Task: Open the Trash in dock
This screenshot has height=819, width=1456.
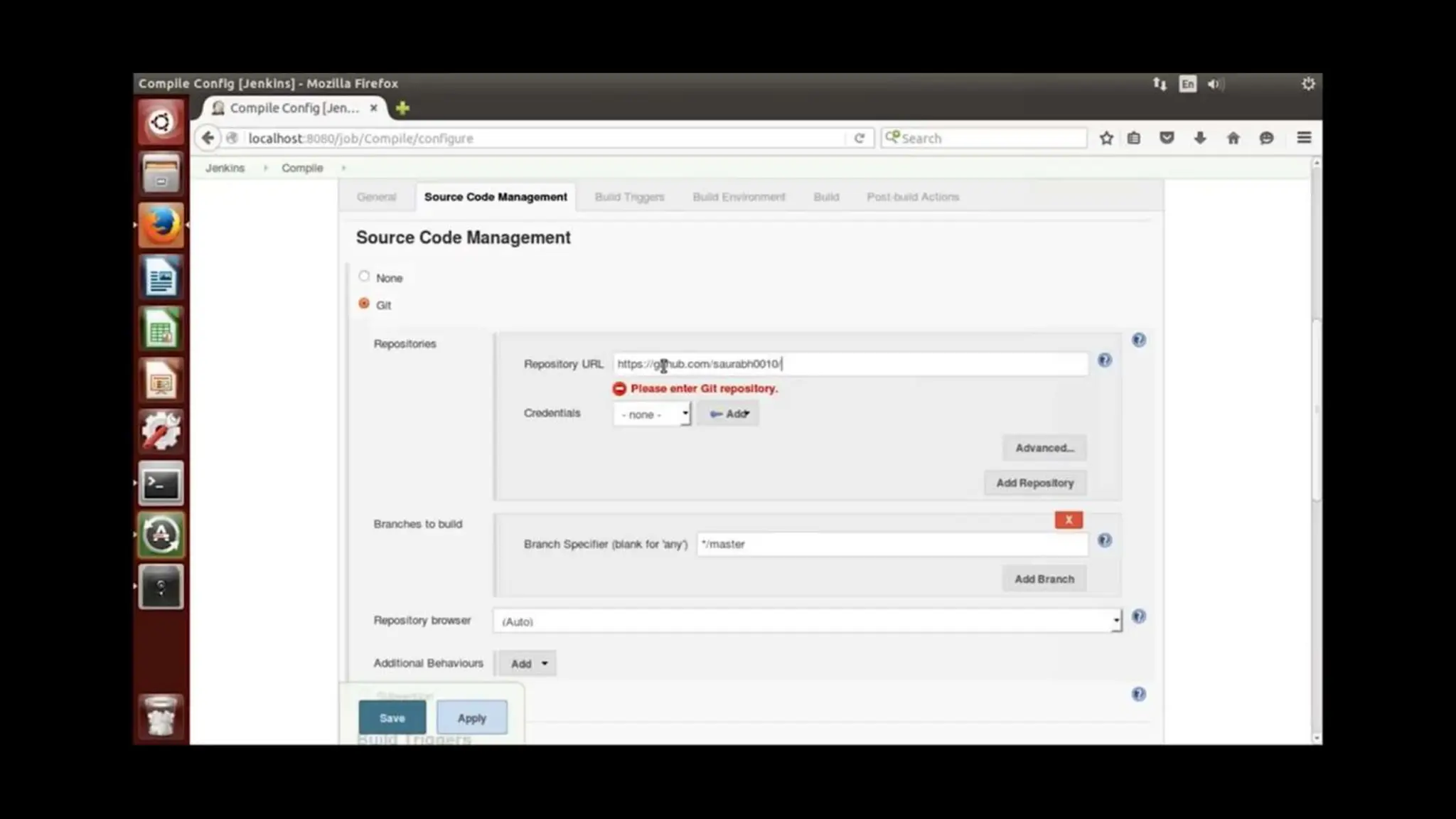Action: pyautogui.click(x=161, y=716)
